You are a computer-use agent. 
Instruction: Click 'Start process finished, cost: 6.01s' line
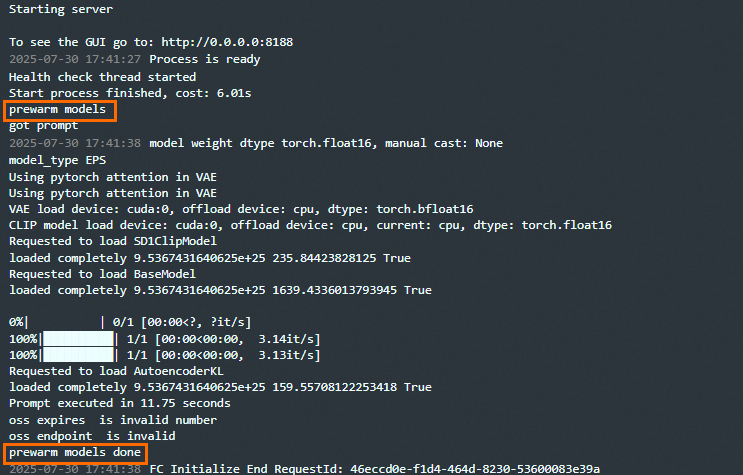(130, 93)
